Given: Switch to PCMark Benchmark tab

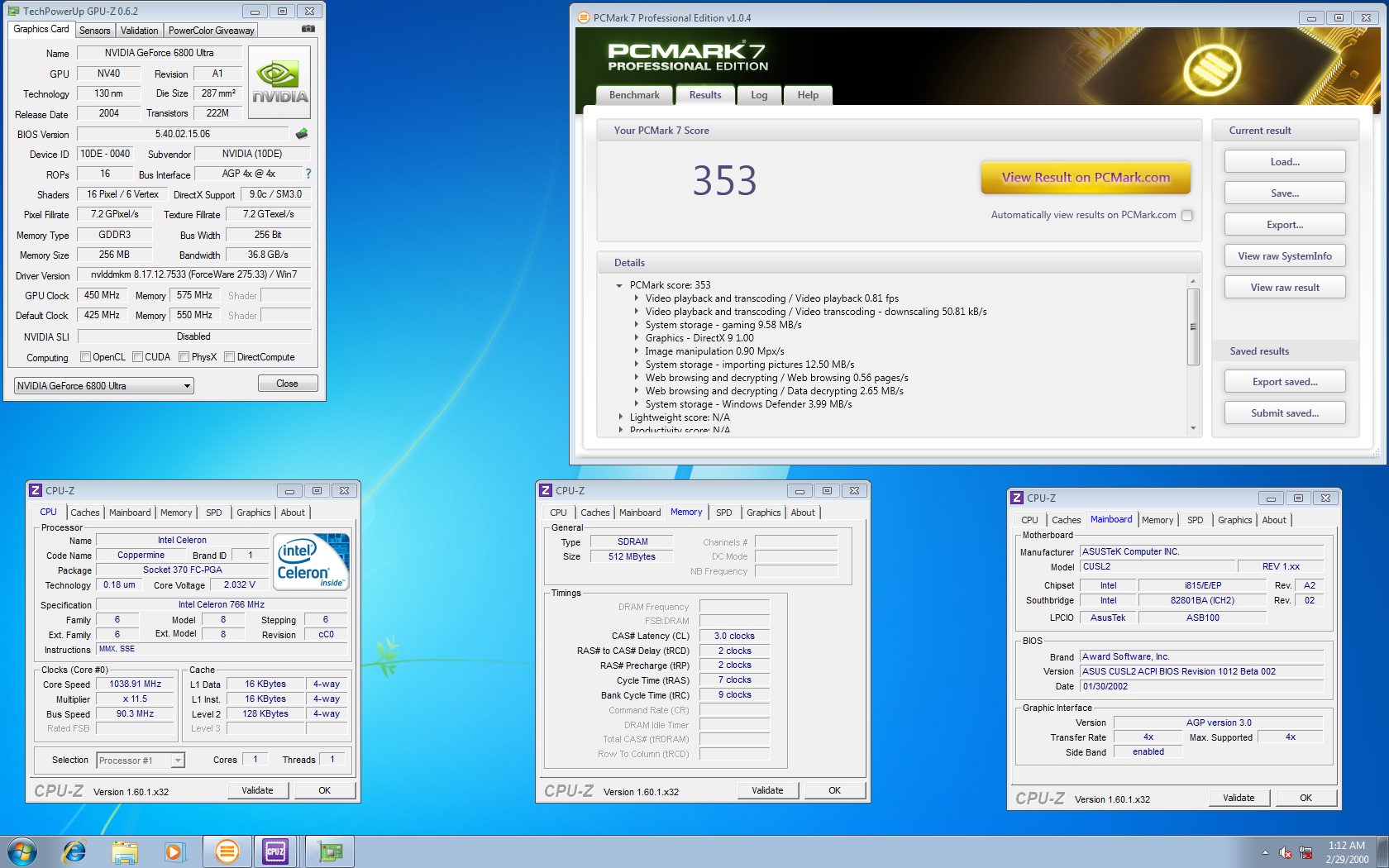Looking at the screenshot, I should tap(634, 95).
